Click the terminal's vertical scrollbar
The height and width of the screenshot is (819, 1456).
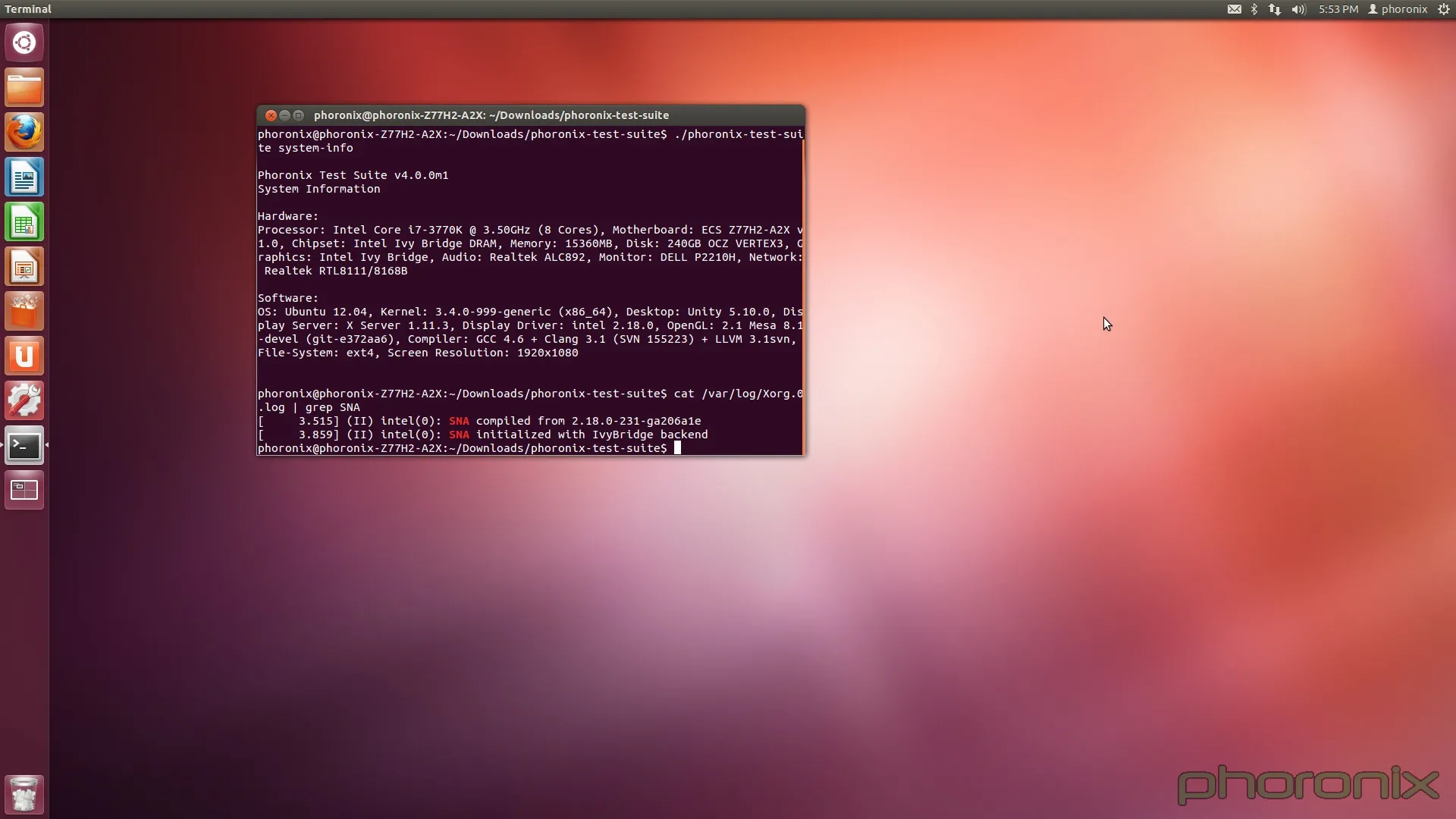coord(803,296)
